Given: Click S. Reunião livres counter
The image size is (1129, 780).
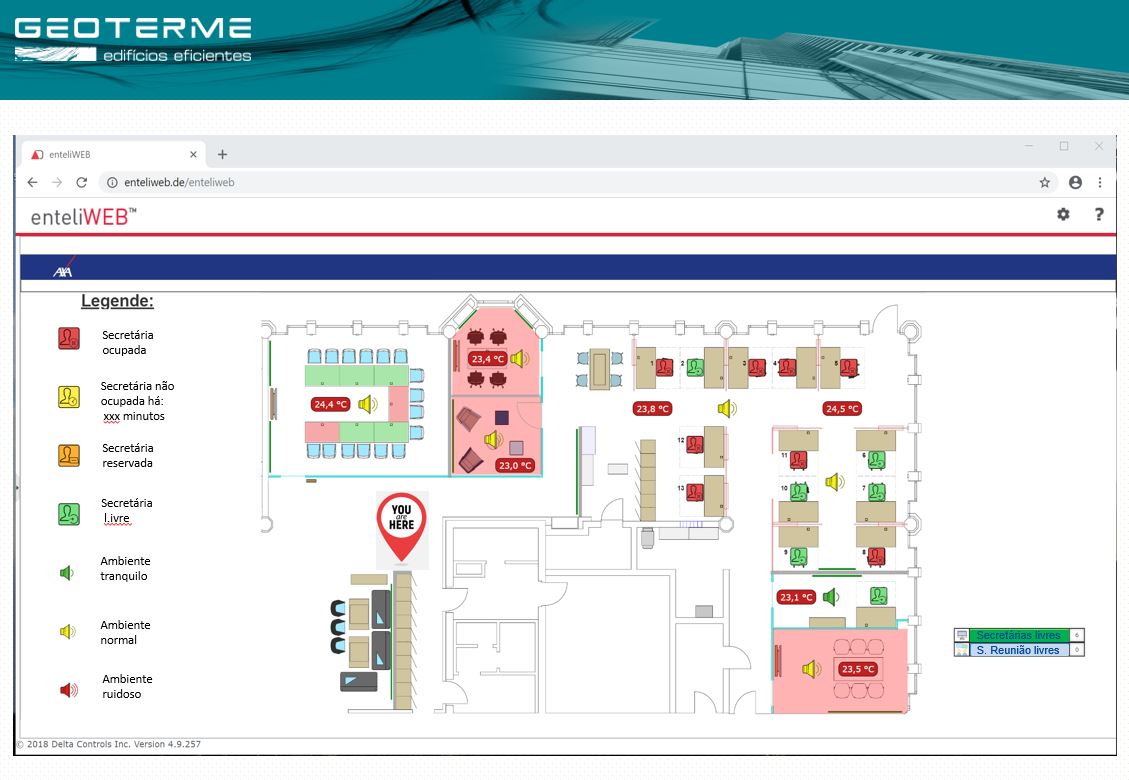Looking at the screenshot, I should coord(1019,650).
